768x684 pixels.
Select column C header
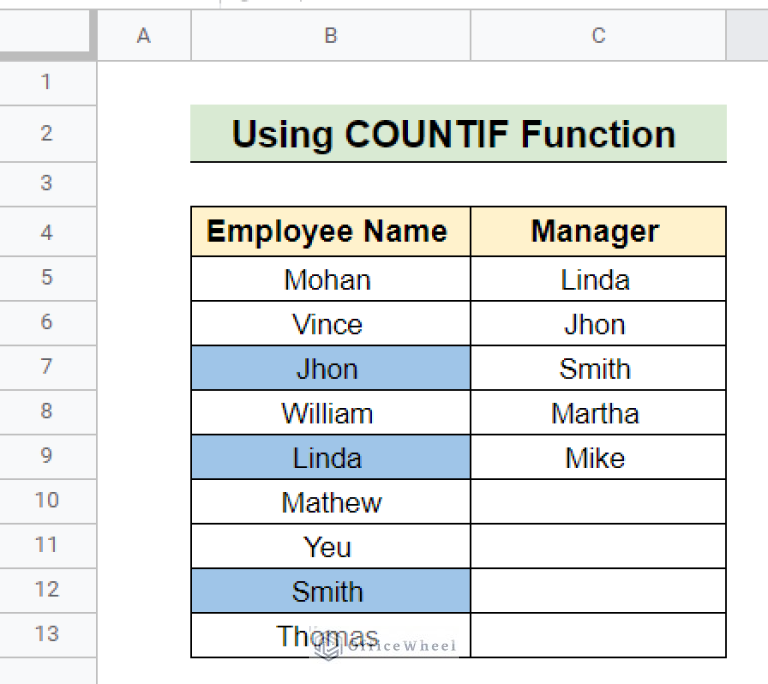pos(598,36)
